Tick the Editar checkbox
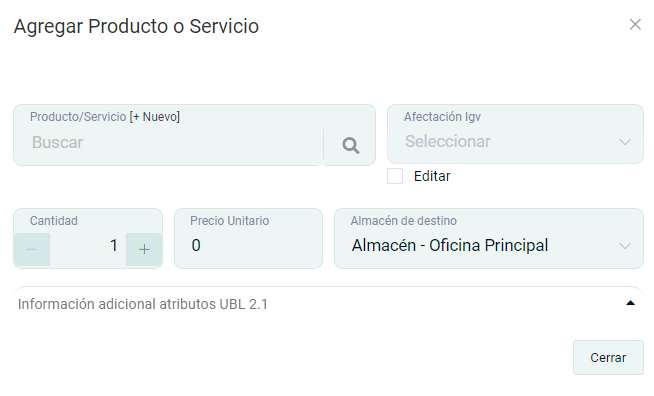 coord(395,176)
